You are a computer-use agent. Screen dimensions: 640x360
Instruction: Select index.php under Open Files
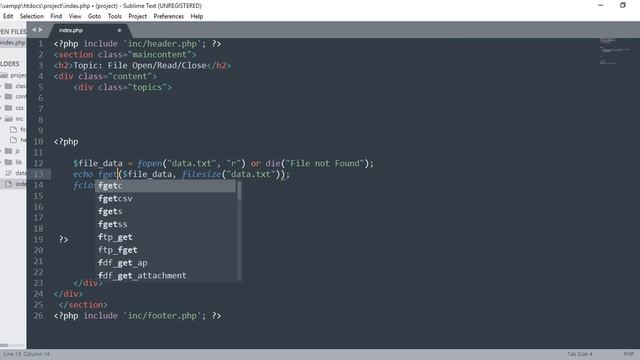click(x=13, y=42)
